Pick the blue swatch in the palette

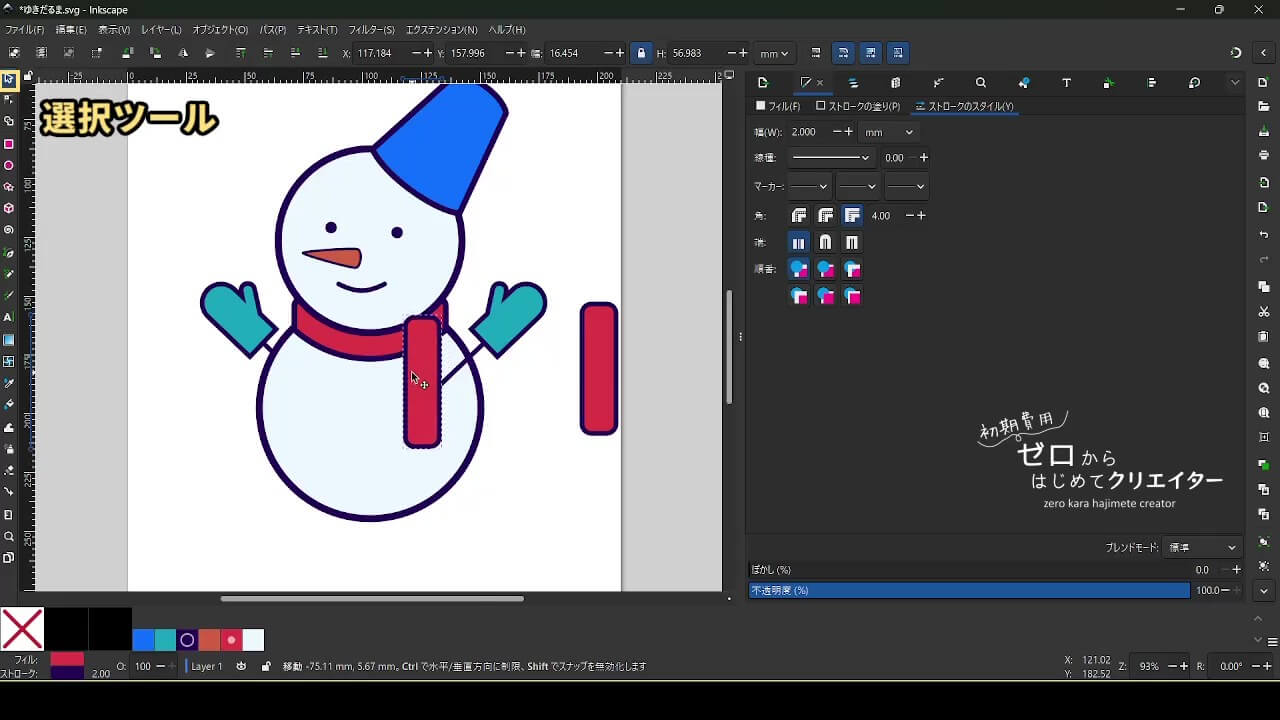point(143,640)
